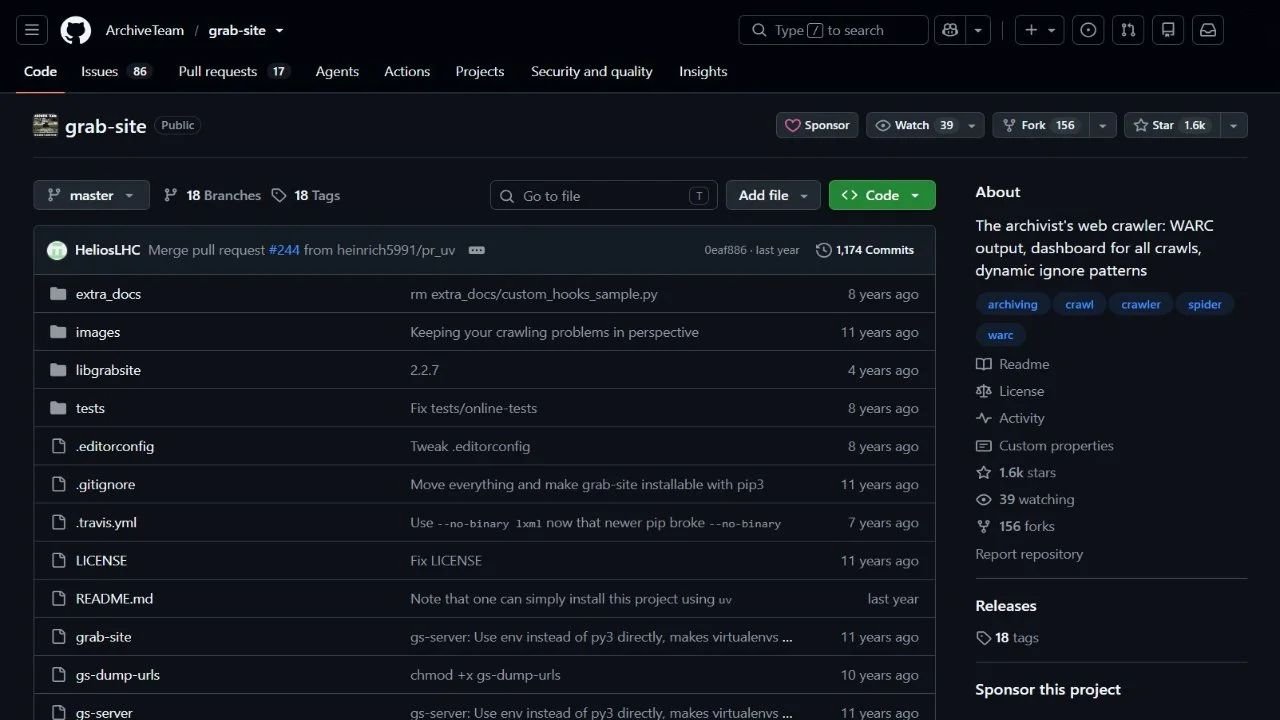
Task: Open the issues circle-dot icon in header
Action: coord(1088,30)
